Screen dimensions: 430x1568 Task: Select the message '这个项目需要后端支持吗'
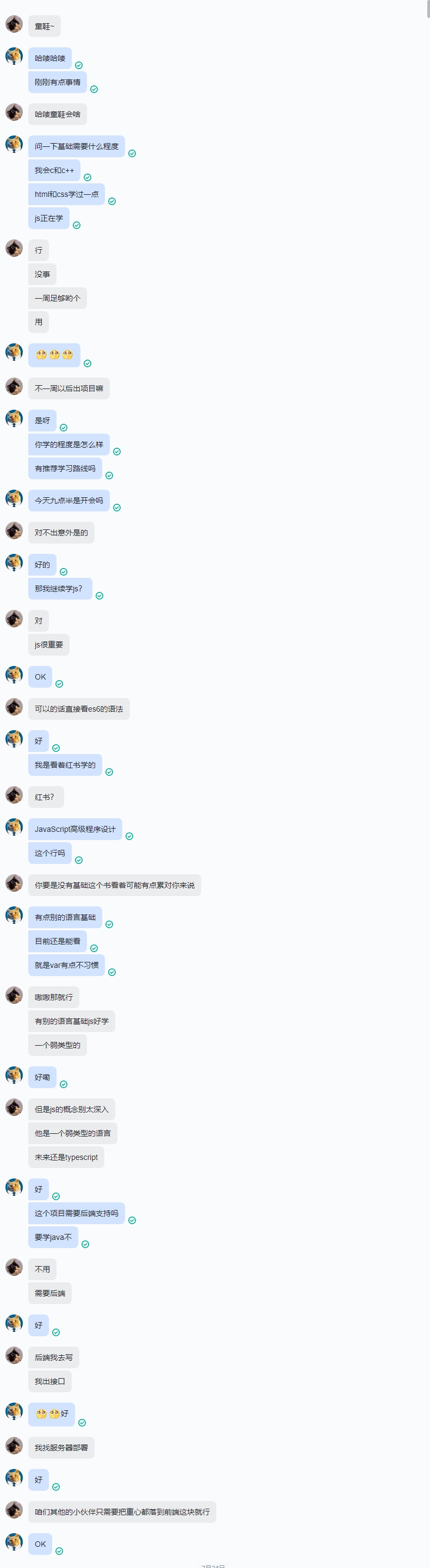pyautogui.click(x=77, y=1213)
